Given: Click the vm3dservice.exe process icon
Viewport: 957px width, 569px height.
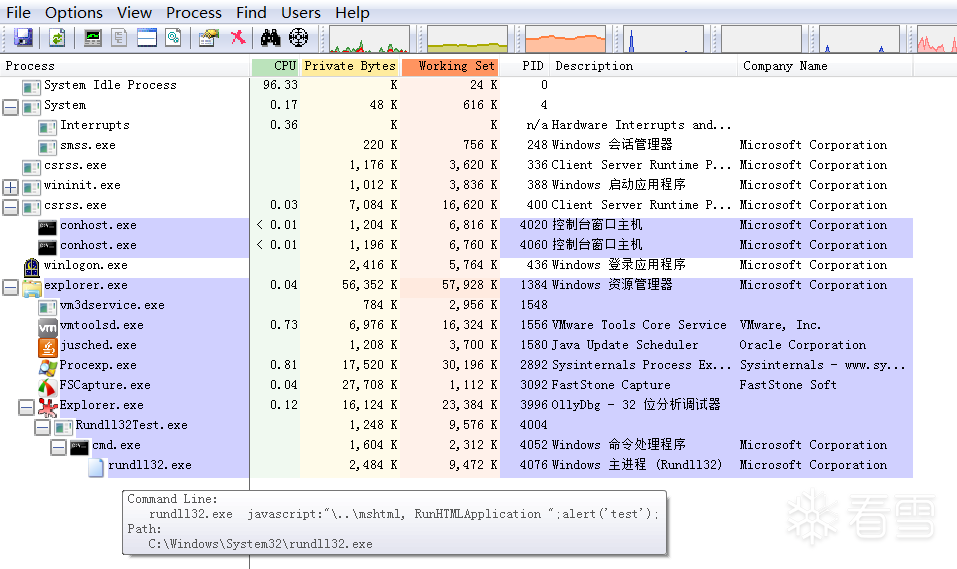Looking at the screenshot, I should point(48,308).
